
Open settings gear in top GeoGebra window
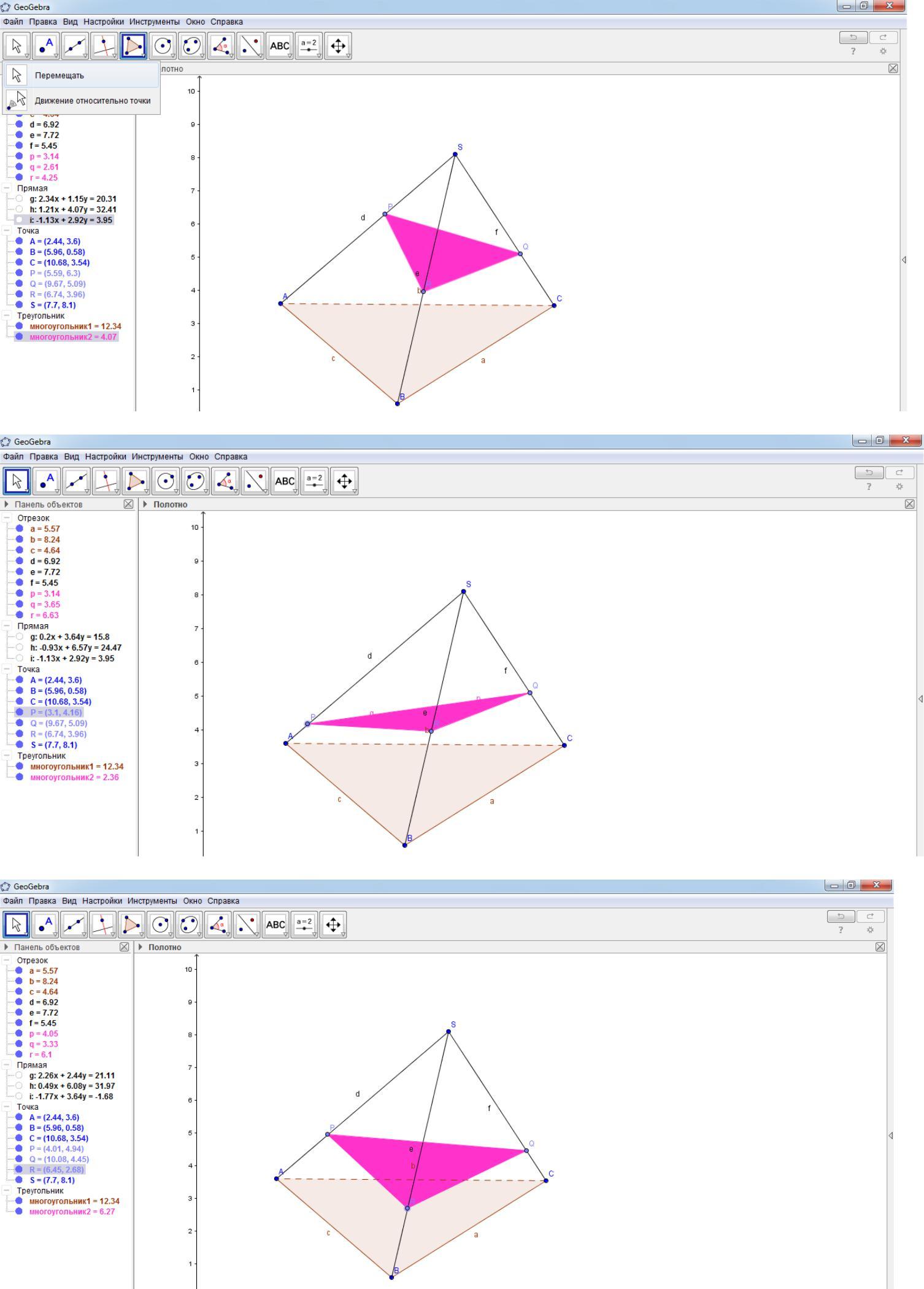coord(884,52)
